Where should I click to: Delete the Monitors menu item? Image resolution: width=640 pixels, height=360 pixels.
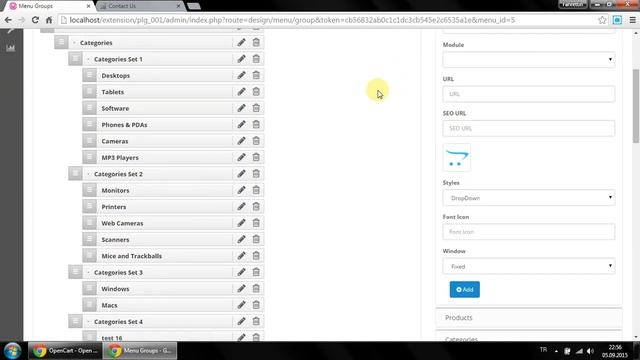pos(256,190)
